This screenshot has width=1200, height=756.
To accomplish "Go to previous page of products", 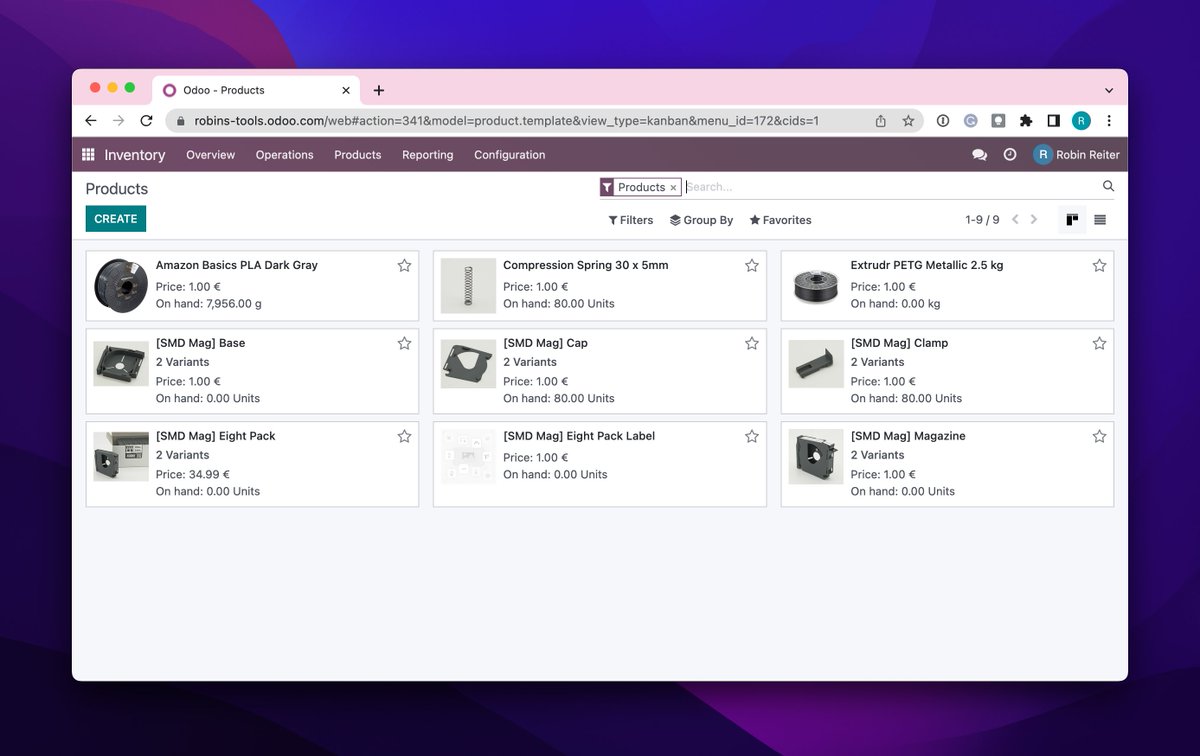I will tap(1015, 220).
